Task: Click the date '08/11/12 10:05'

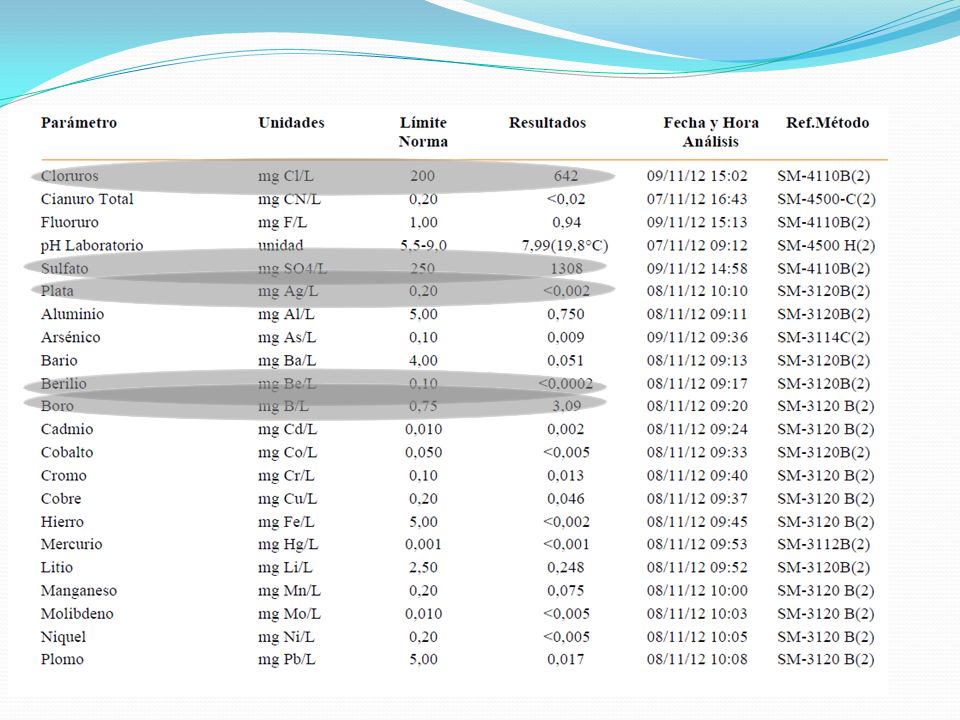Action: (697, 637)
